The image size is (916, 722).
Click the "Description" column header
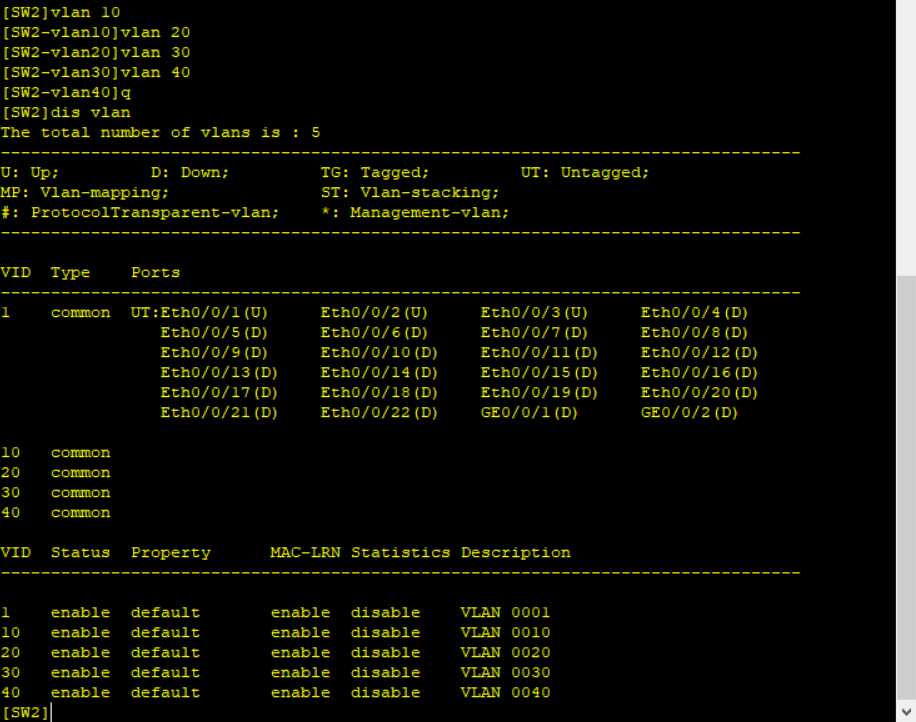(x=516, y=553)
